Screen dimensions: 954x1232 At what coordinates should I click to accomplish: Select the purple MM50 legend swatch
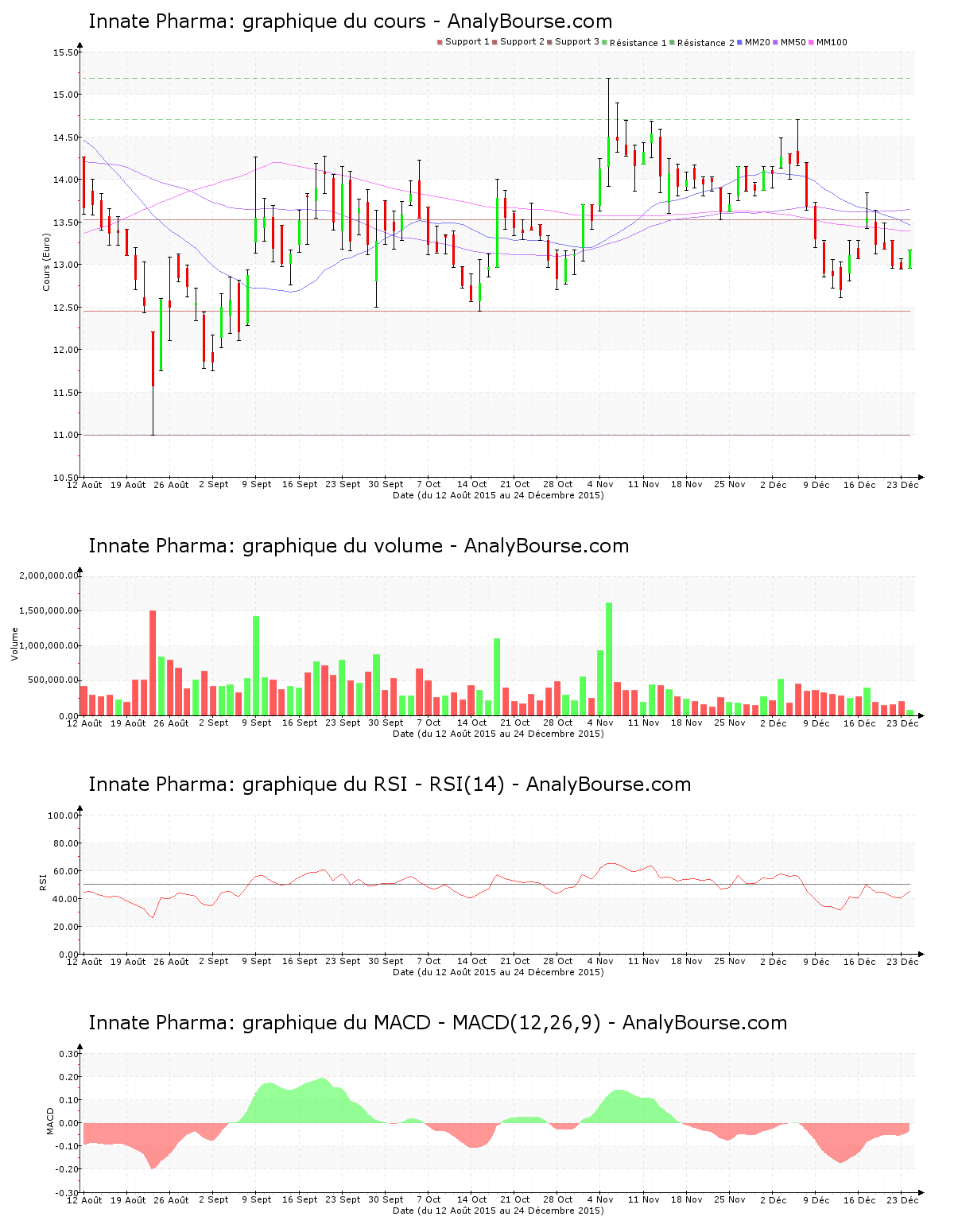point(776,42)
